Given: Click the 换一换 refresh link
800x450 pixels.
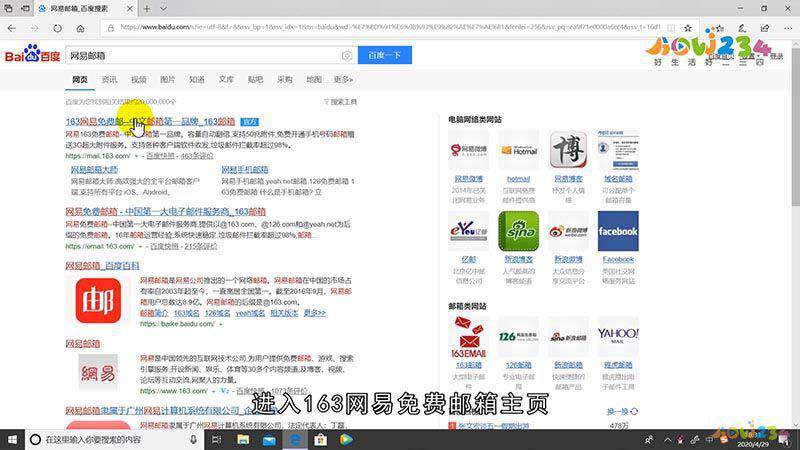Looking at the screenshot, I should (x=622, y=411).
